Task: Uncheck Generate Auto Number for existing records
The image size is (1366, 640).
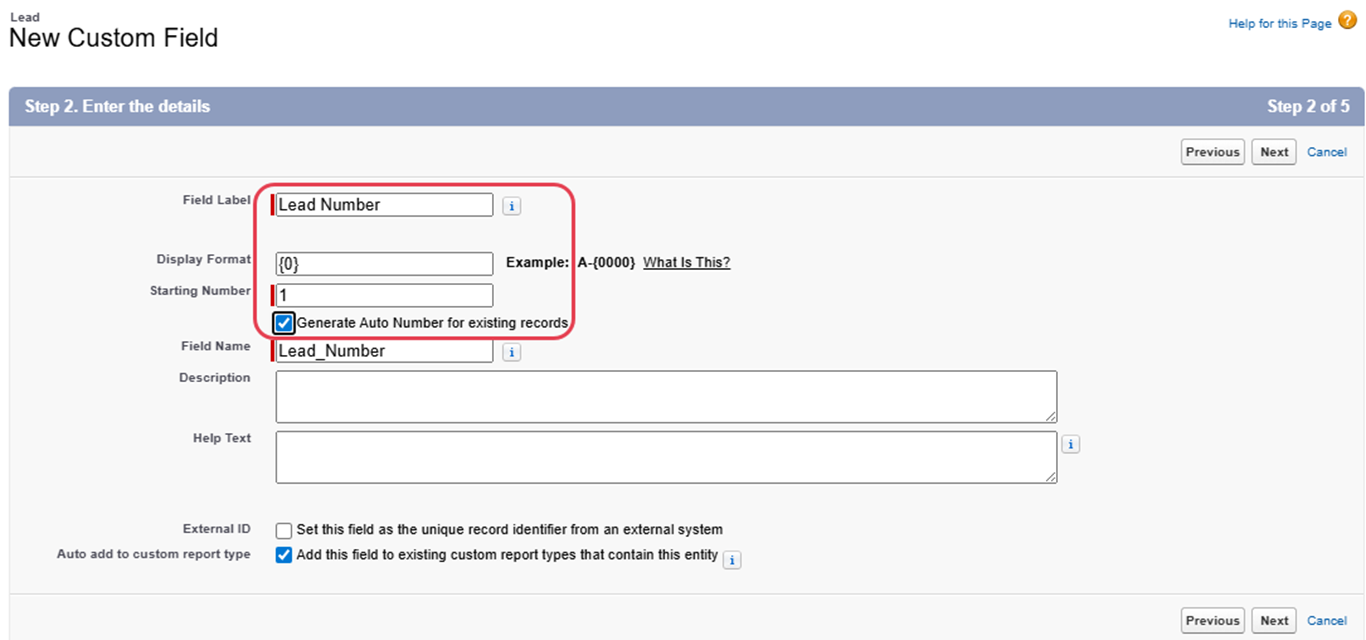Action: (284, 323)
